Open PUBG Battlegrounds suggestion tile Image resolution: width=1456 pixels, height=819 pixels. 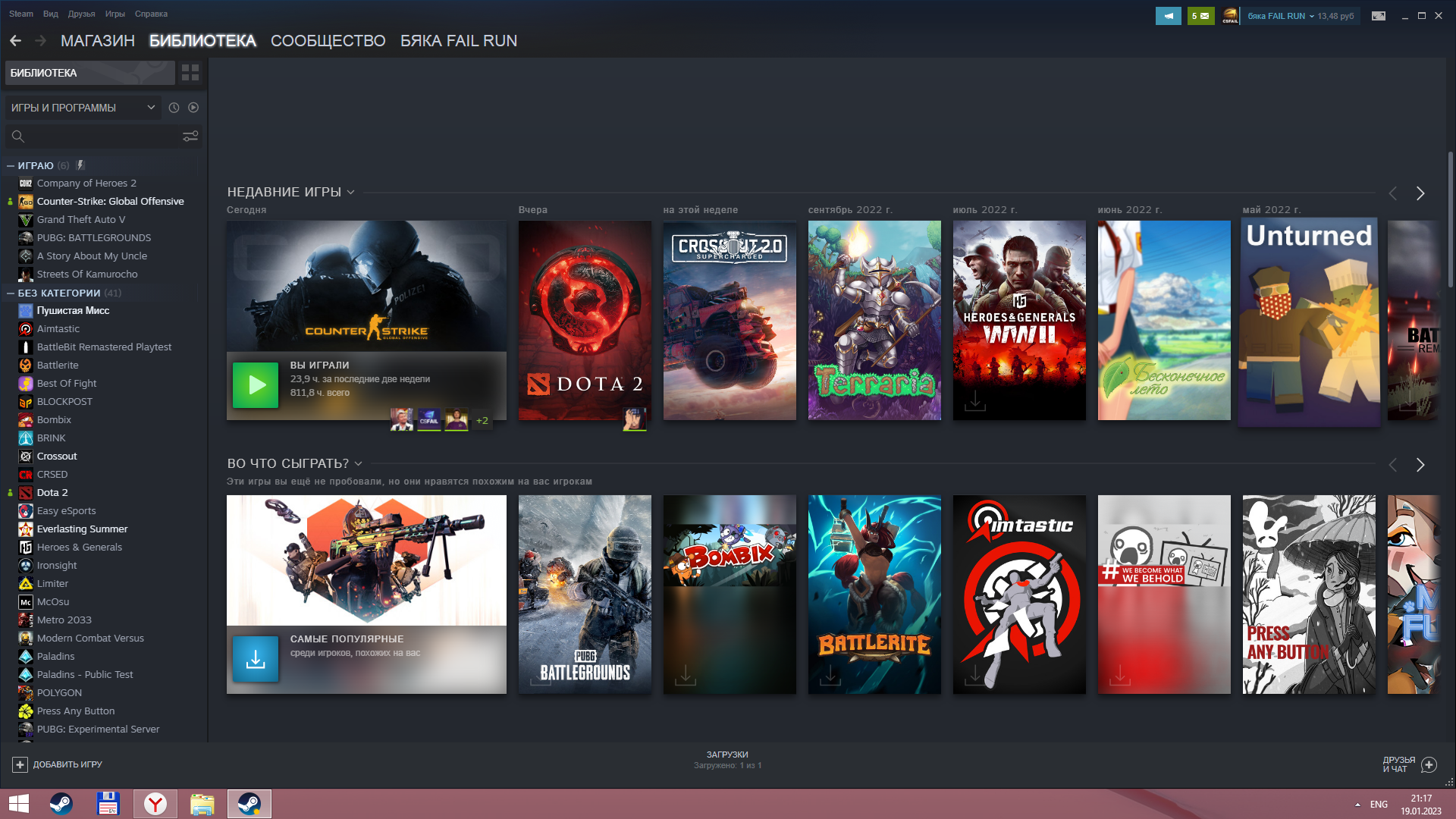[x=585, y=595]
